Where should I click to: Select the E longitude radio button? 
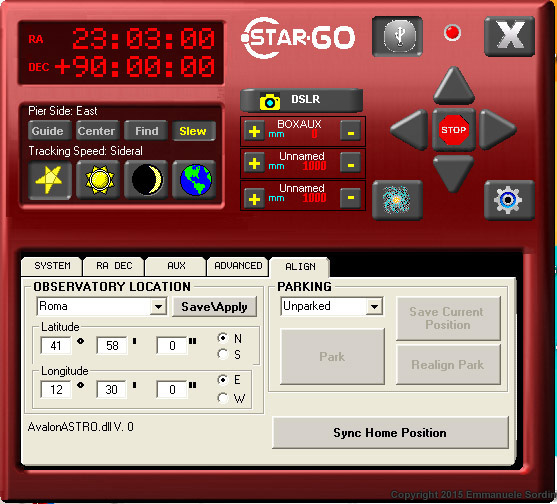pos(223,380)
